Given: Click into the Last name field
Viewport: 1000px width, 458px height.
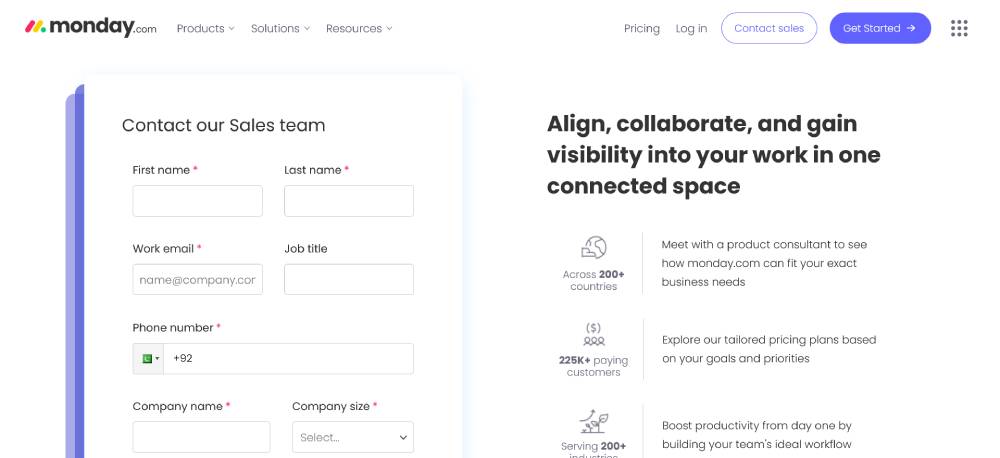Looking at the screenshot, I should pos(348,201).
